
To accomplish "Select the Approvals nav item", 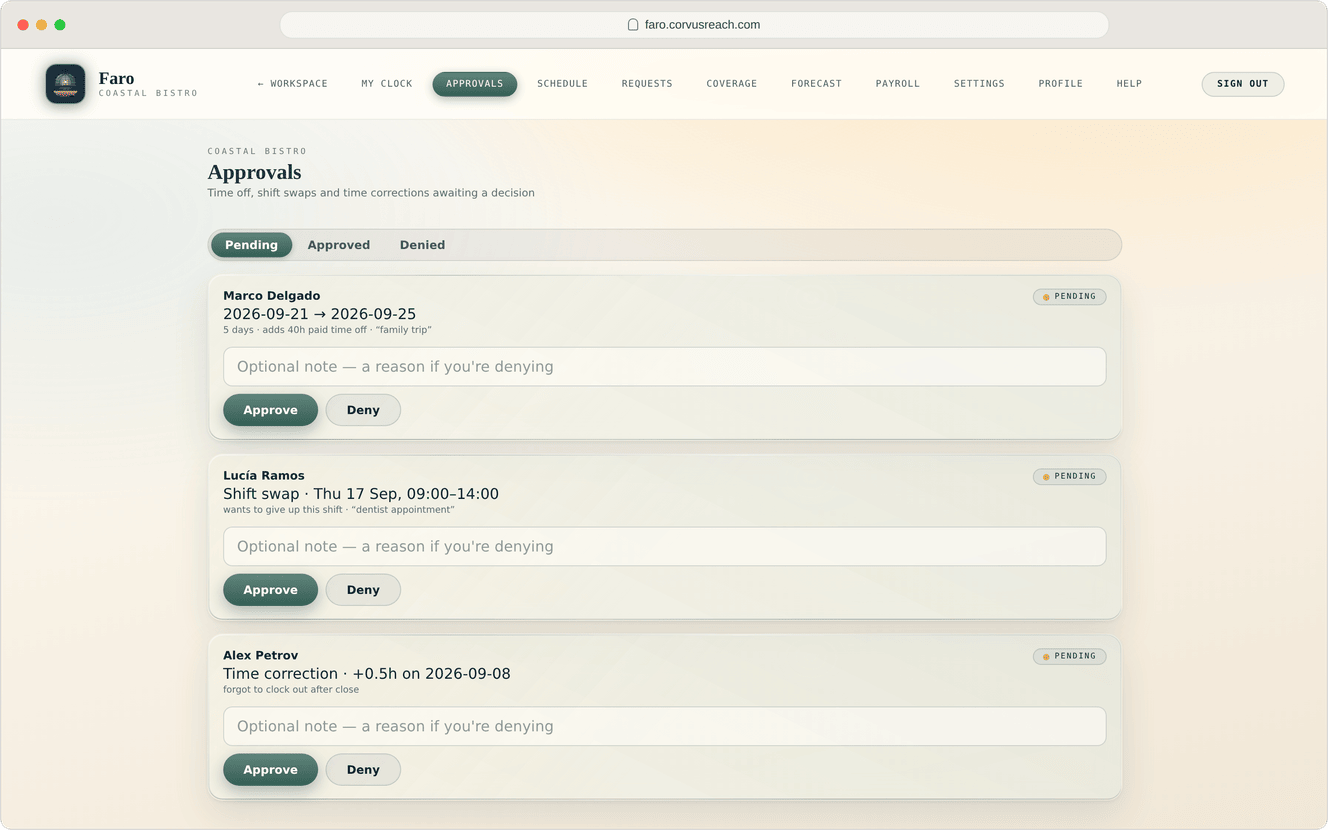I will [475, 84].
